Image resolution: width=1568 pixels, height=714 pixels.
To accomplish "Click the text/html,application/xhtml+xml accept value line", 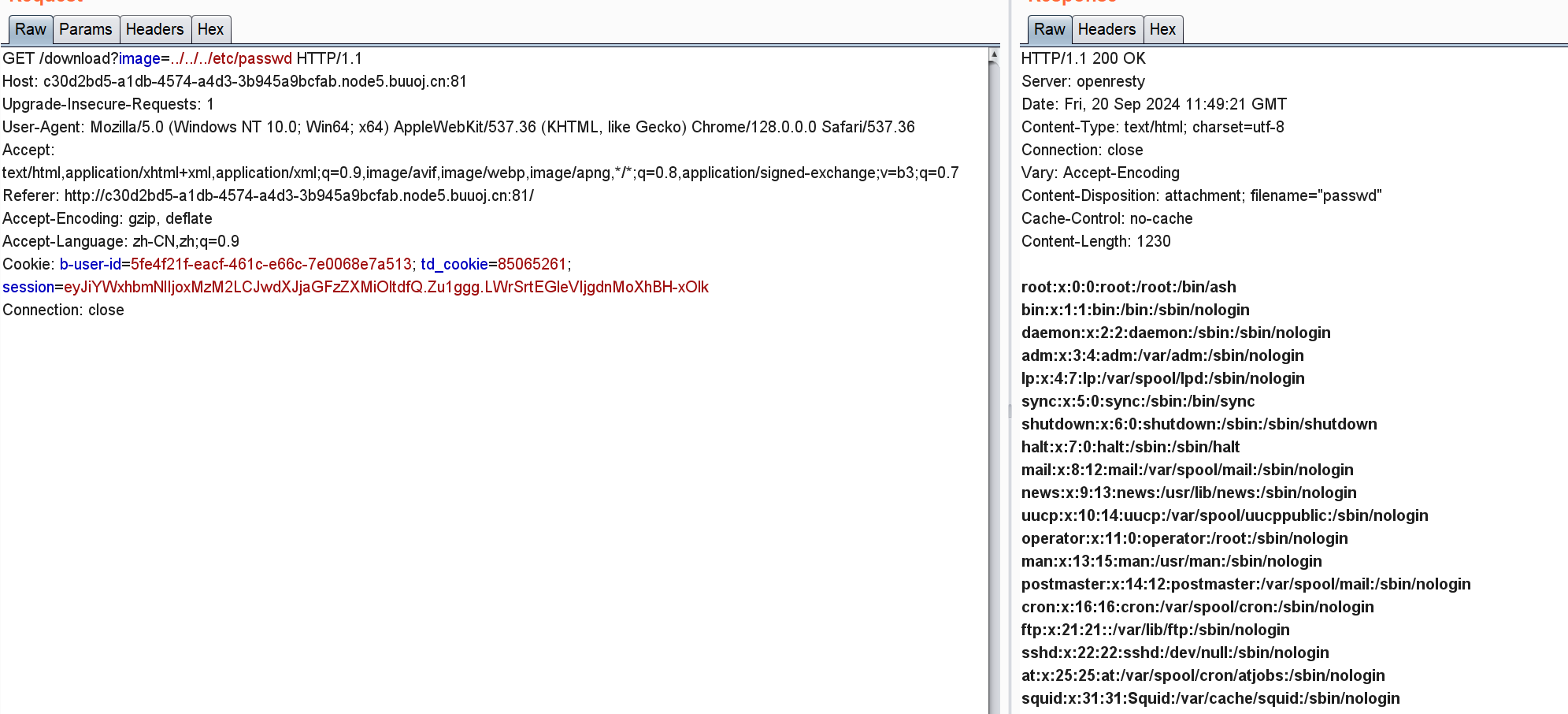I will point(480,173).
